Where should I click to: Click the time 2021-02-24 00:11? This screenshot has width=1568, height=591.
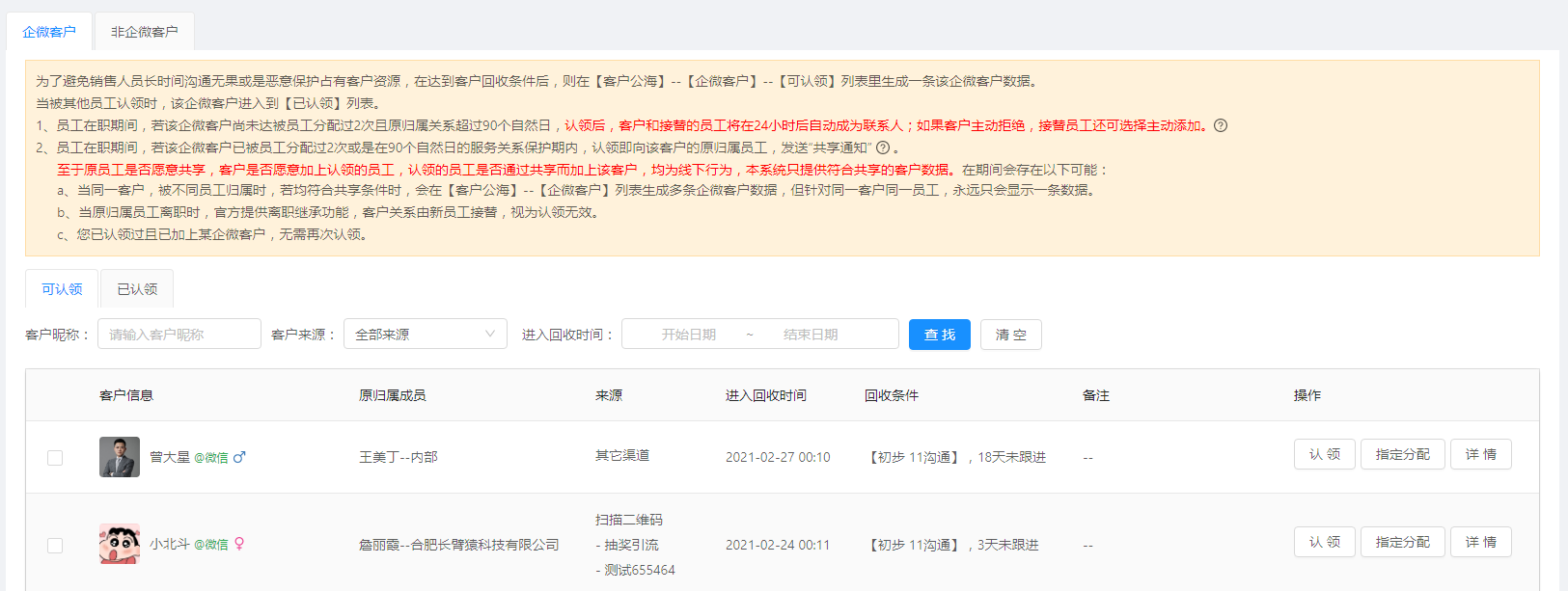coord(778,545)
